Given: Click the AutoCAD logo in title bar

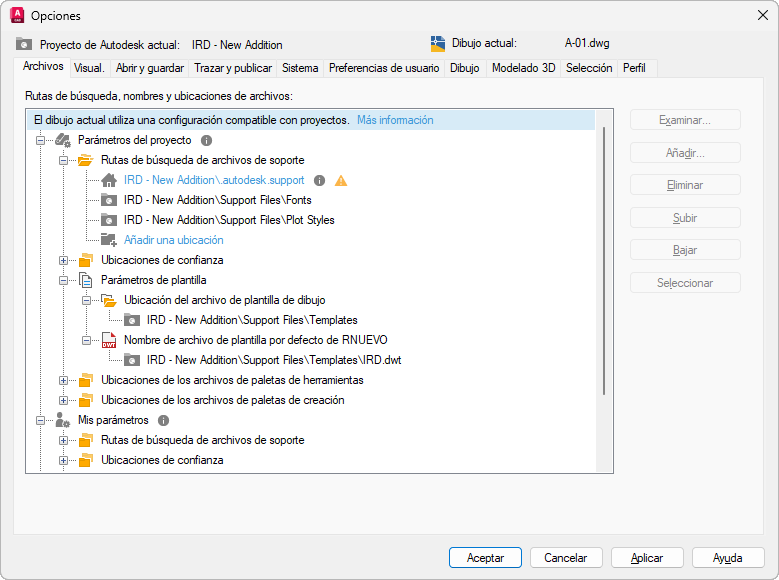Looking at the screenshot, I should [x=17, y=15].
